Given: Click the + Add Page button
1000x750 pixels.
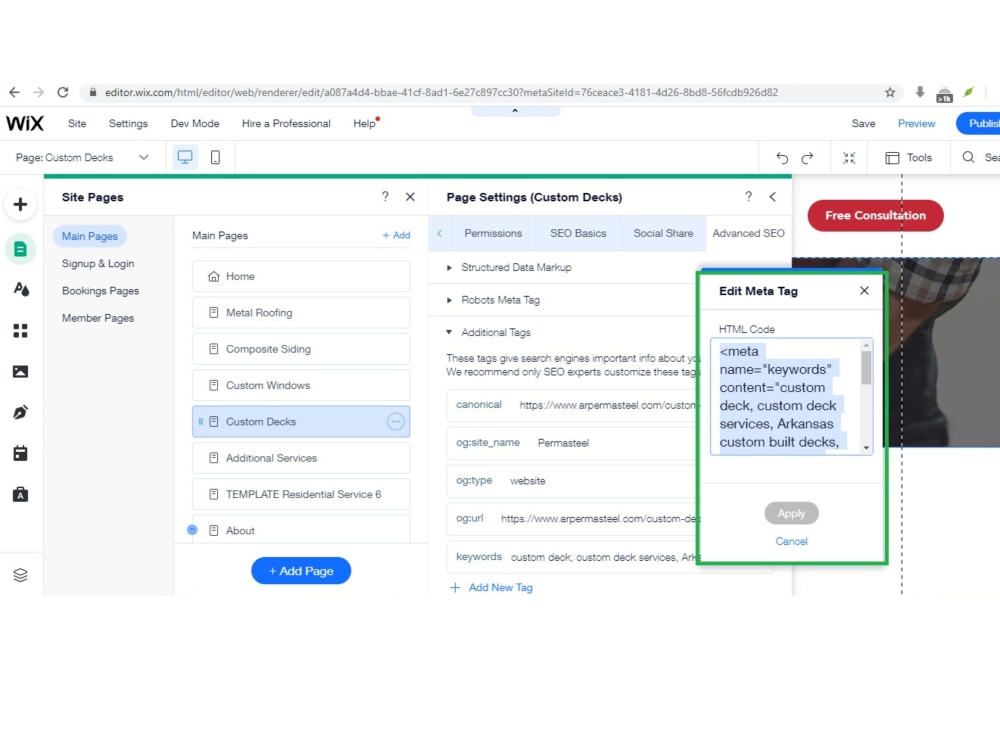Looking at the screenshot, I should pos(301,571).
